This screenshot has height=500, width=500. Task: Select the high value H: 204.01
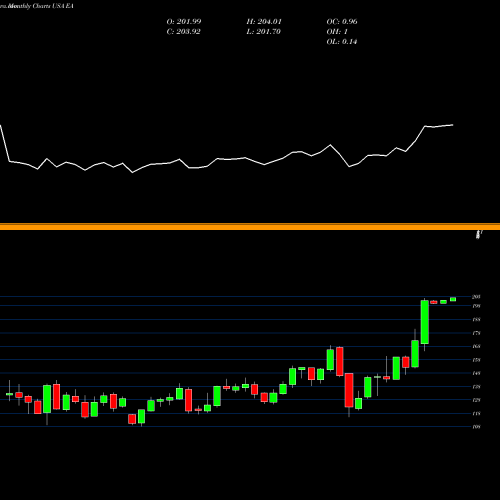[264, 22]
